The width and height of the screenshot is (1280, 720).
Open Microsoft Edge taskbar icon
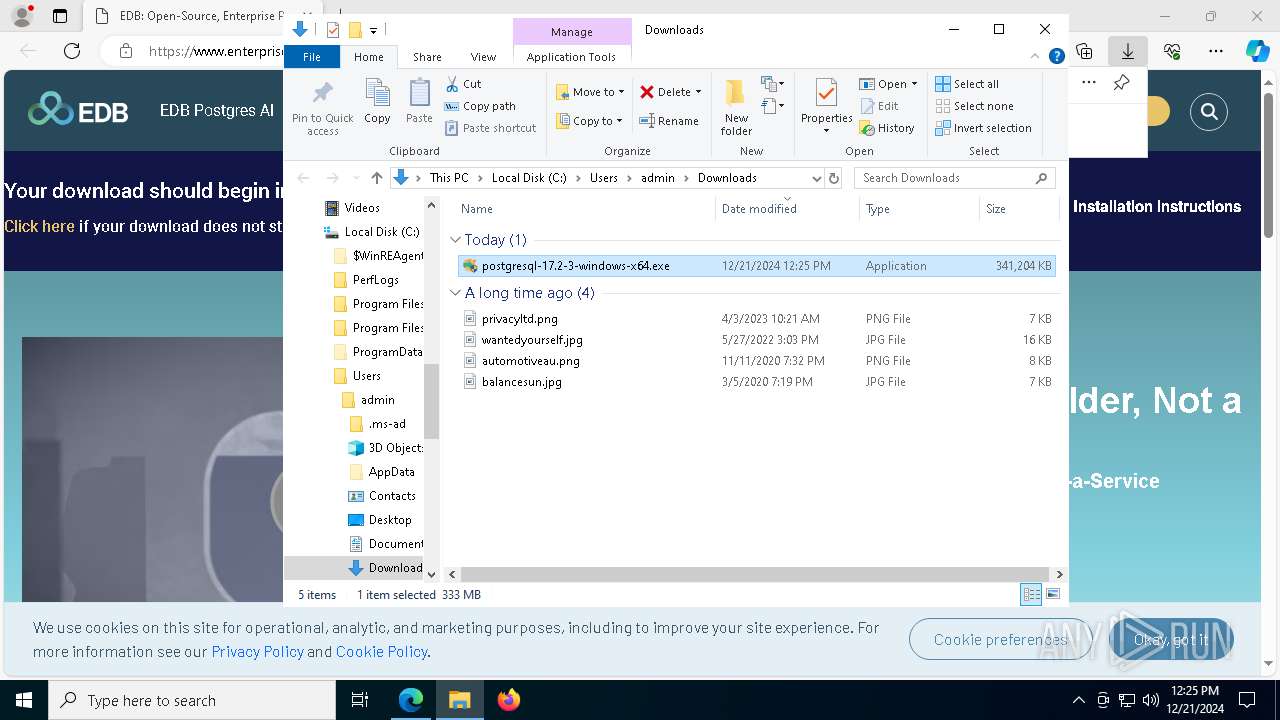point(411,700)
